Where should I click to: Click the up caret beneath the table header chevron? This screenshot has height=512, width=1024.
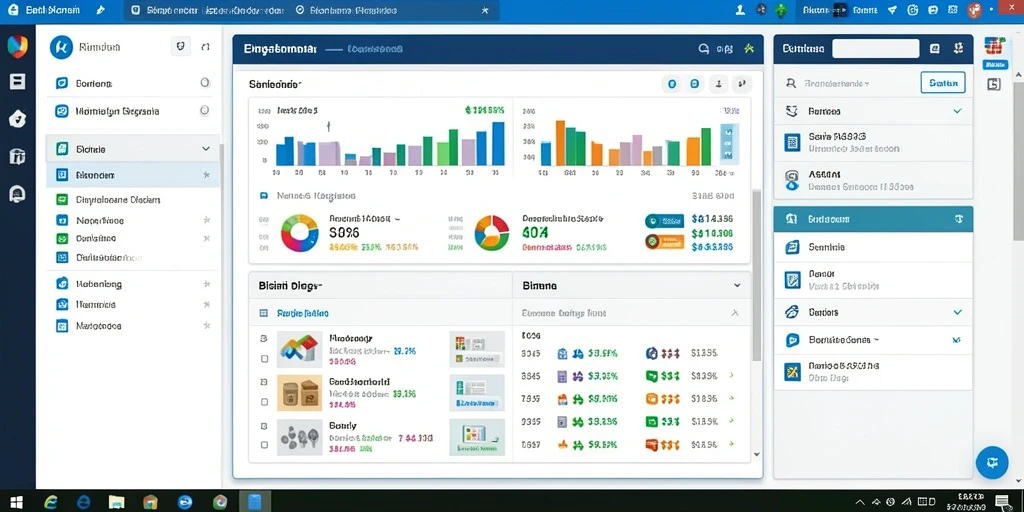(x=735, y=313)
